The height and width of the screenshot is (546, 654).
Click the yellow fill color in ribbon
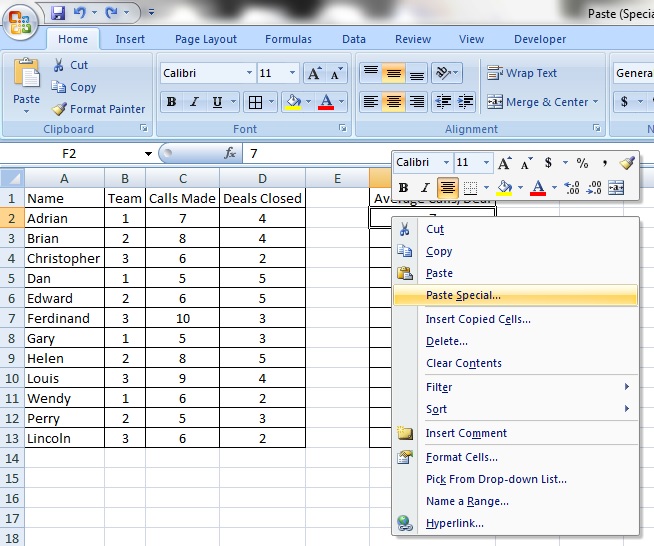pyautogui.click(x=292, y=102)
